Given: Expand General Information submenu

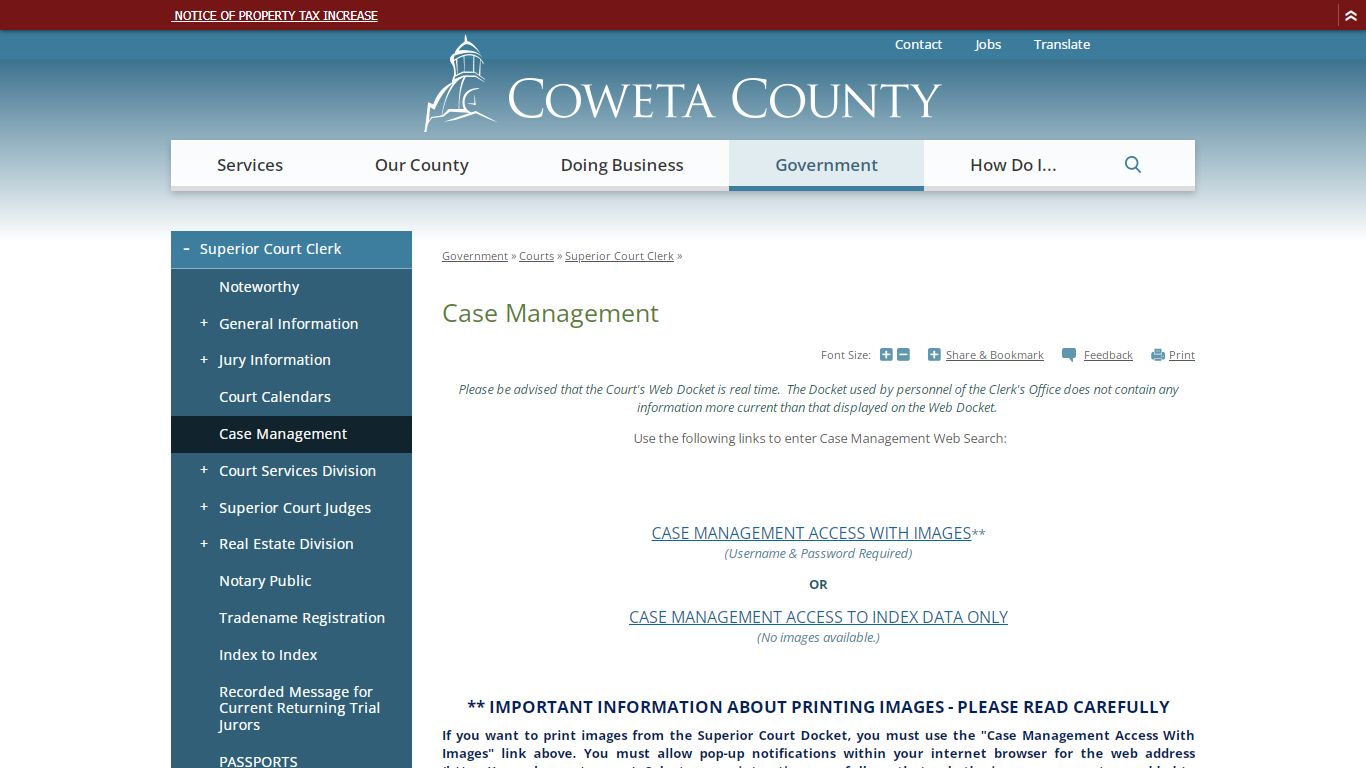Looking at the screenshot, I should (x=204, y=323).
